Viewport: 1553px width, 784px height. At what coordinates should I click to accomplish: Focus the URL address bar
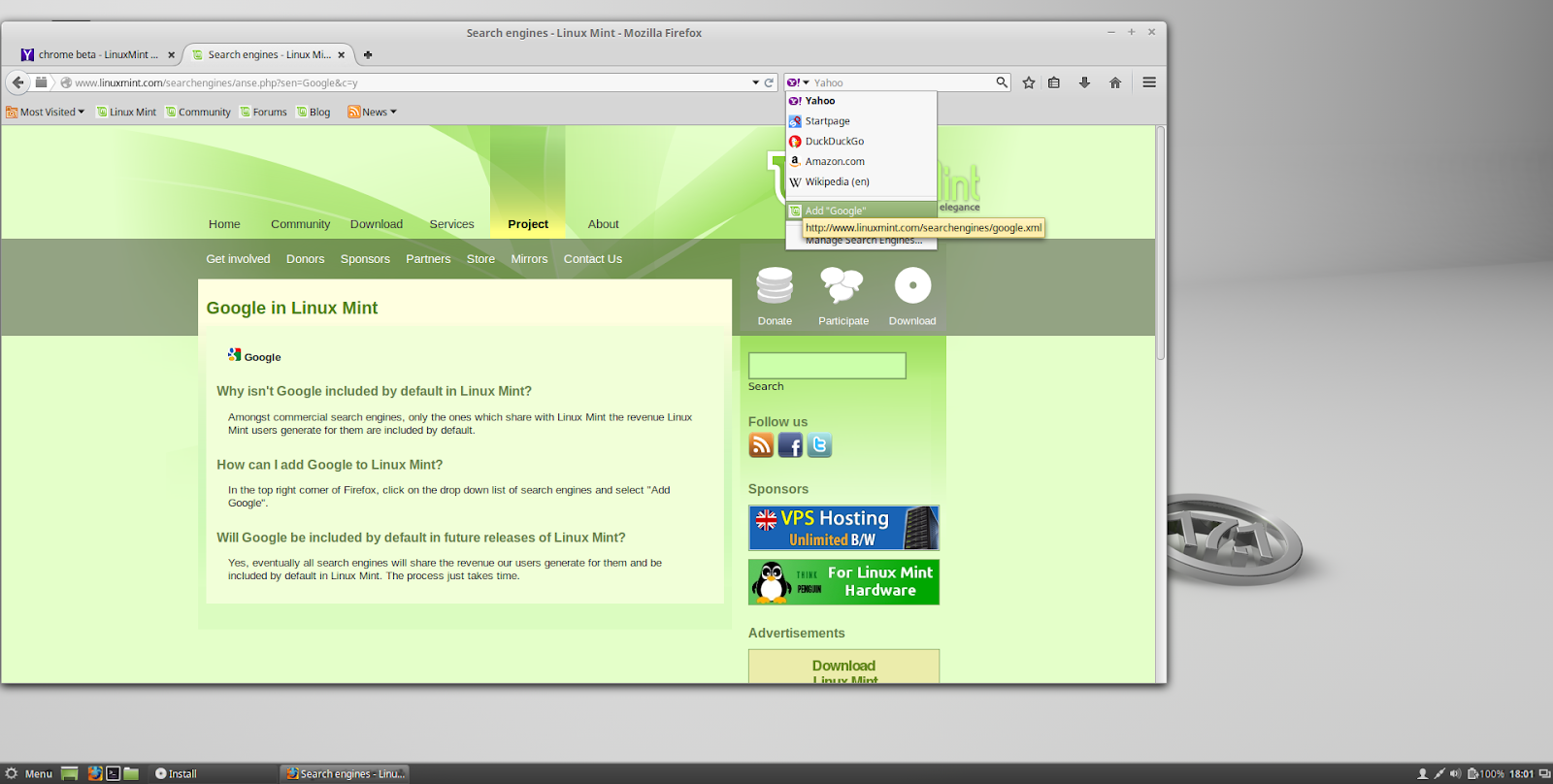tap(408, 82)
